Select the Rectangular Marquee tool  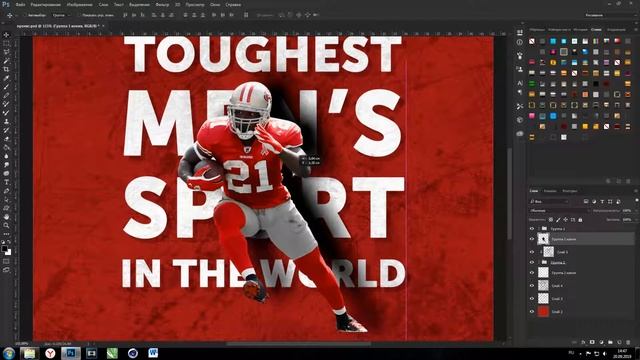tap(6, 44)
